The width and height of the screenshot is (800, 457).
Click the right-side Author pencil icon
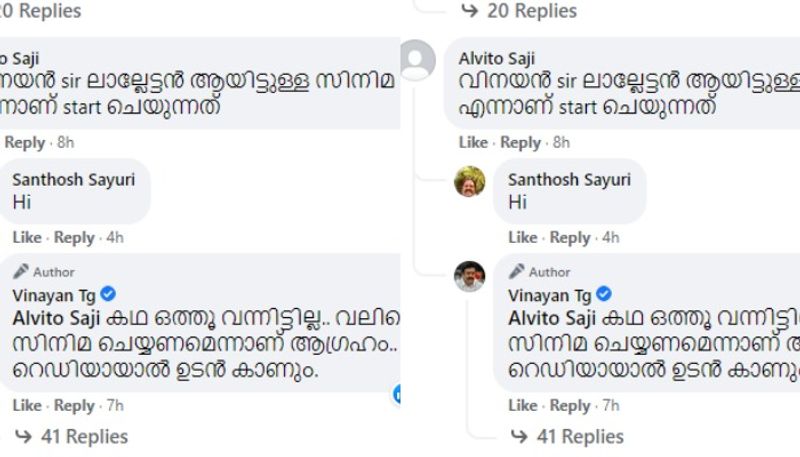point(516,271)
